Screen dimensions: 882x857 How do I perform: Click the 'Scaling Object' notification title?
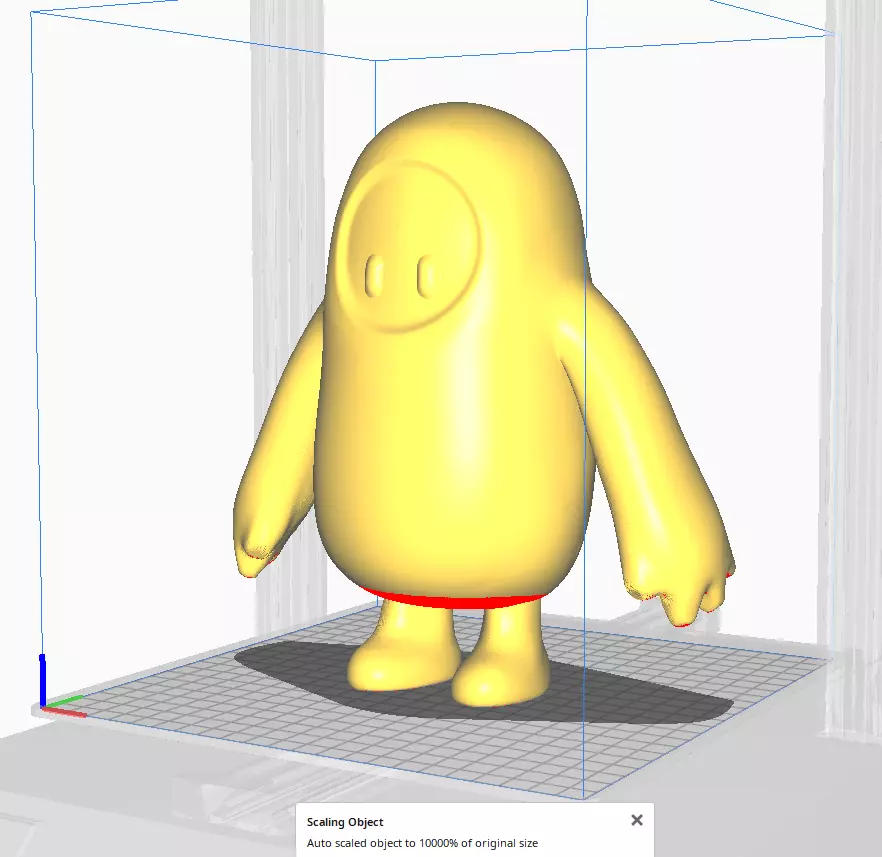(345, 822)
